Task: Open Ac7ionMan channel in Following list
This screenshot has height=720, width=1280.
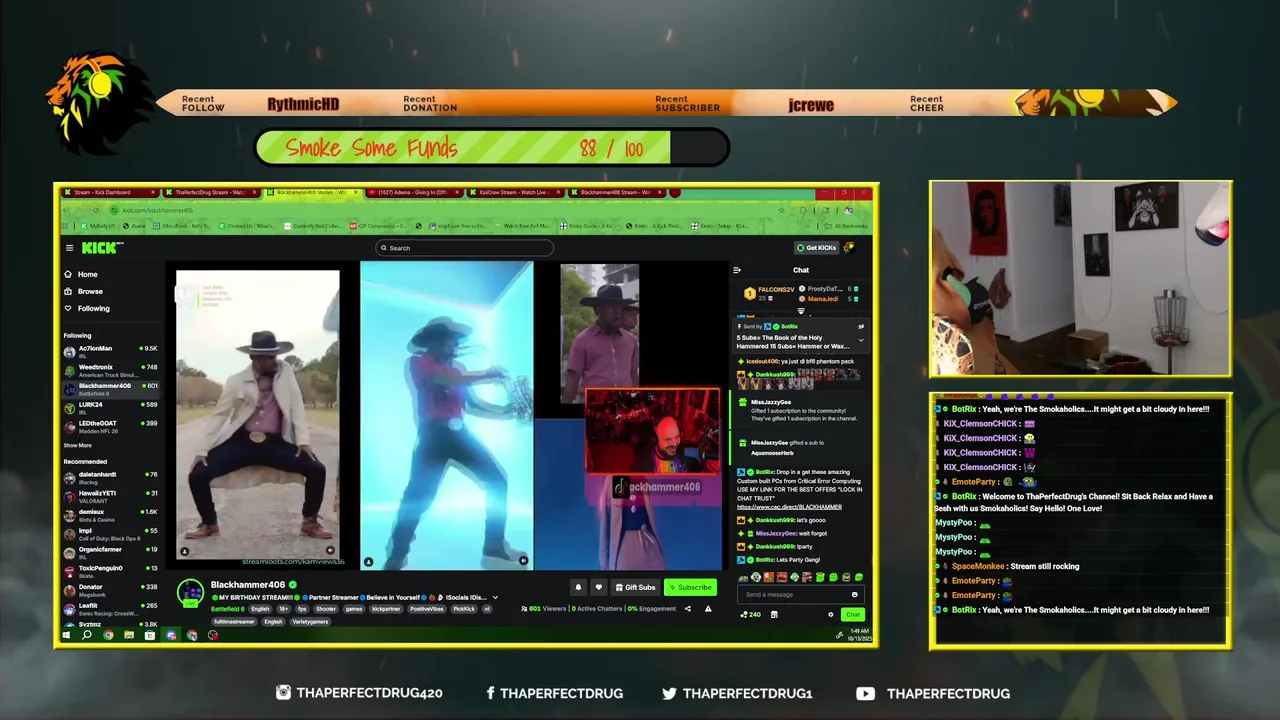Action: 110,351
